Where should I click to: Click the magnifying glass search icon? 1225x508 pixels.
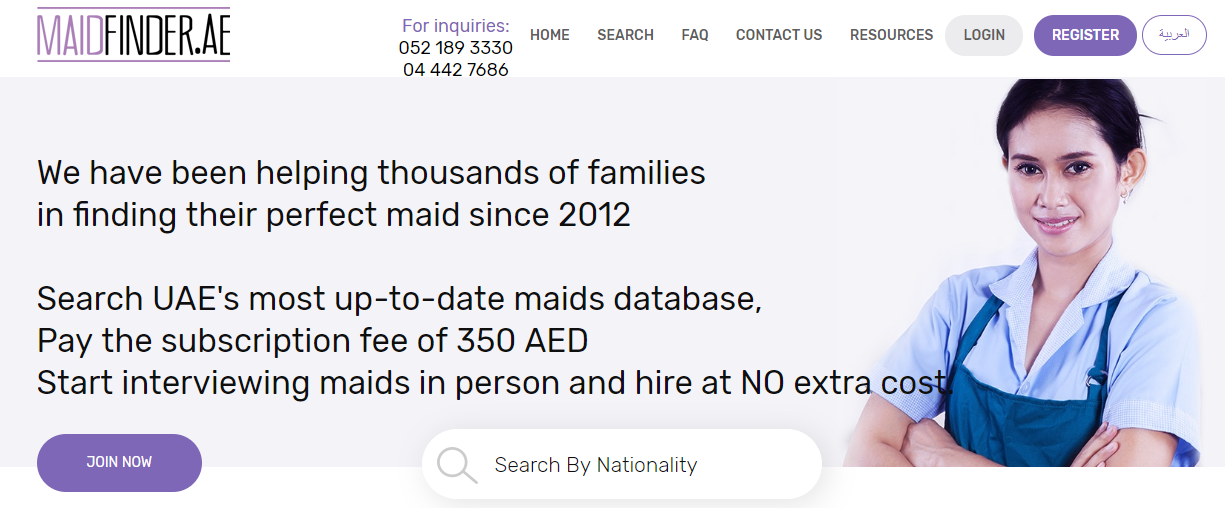click(457, 465)
